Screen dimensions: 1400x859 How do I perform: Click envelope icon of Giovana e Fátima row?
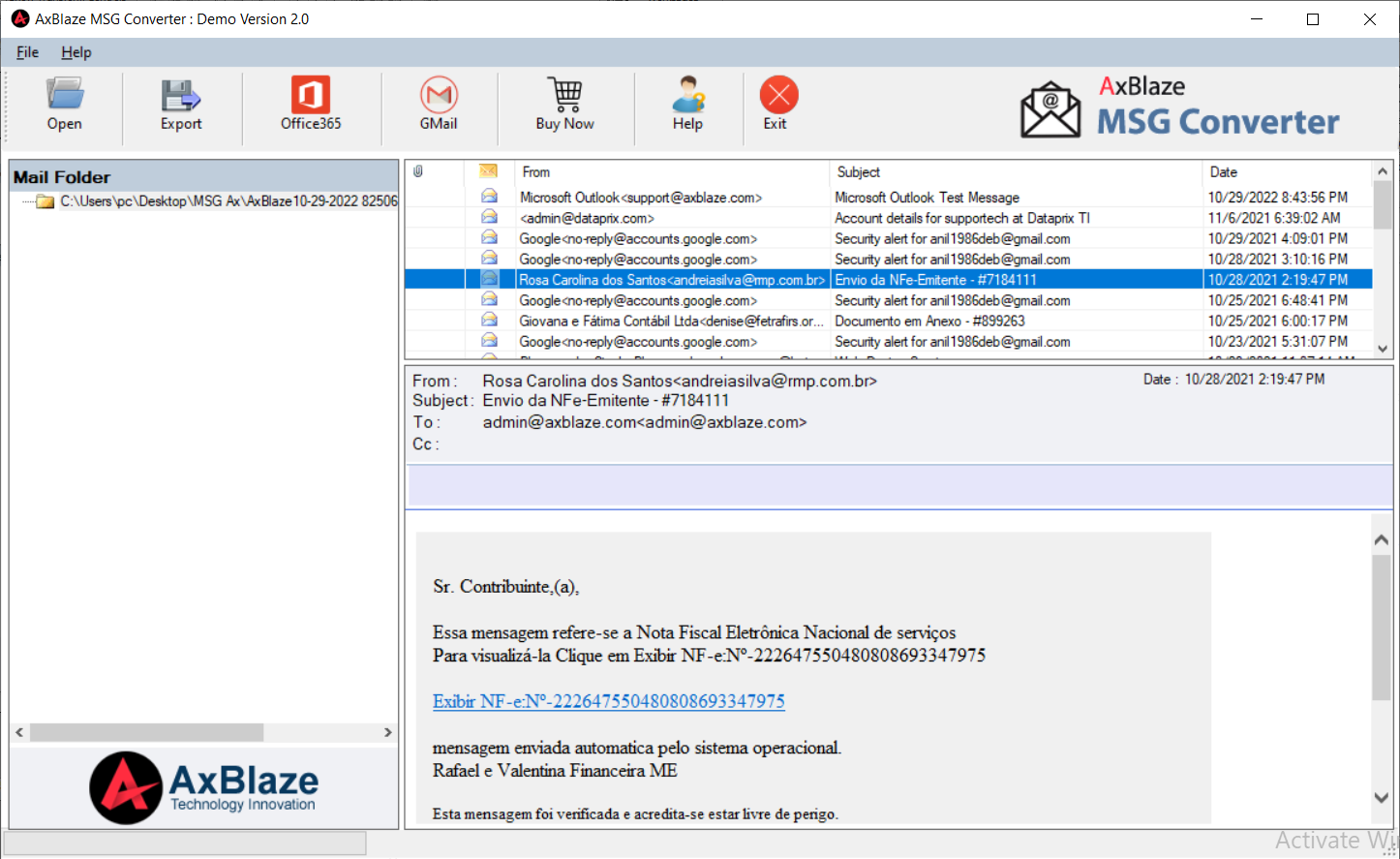click(x=489, y=320)
